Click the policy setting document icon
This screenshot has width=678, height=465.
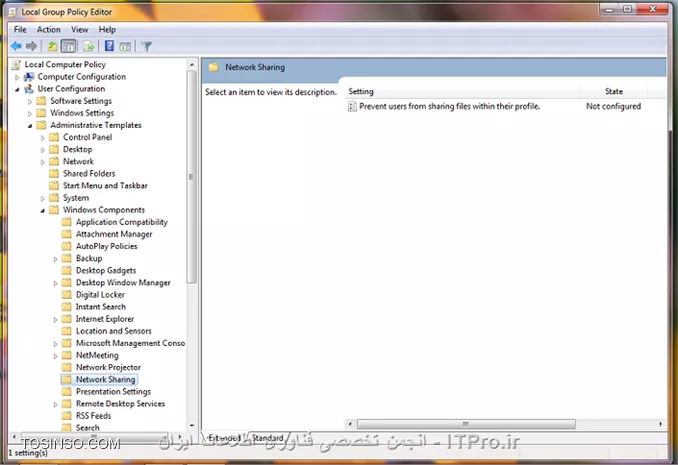(352, 106)
